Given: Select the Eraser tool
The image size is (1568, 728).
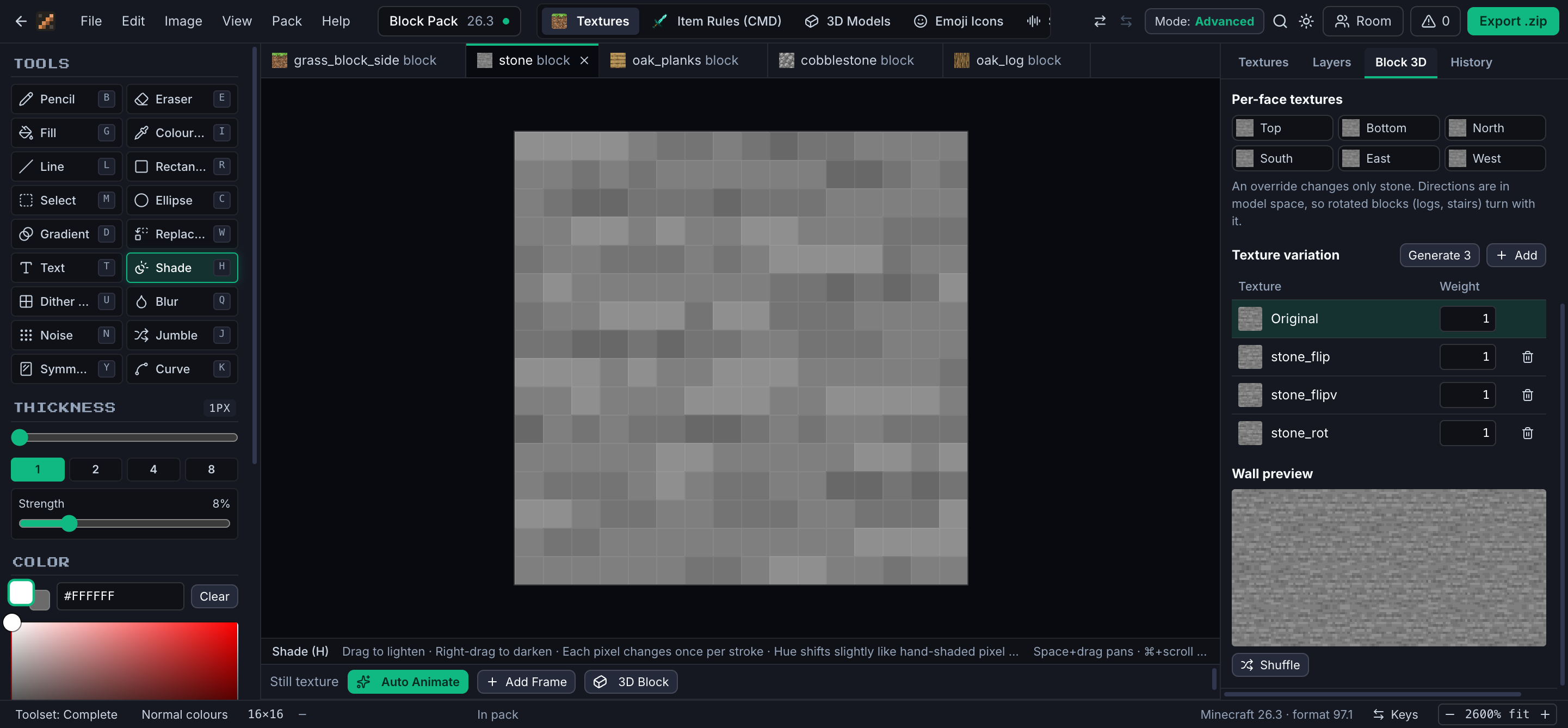Looking at the screenshot, I should [182, 98].
